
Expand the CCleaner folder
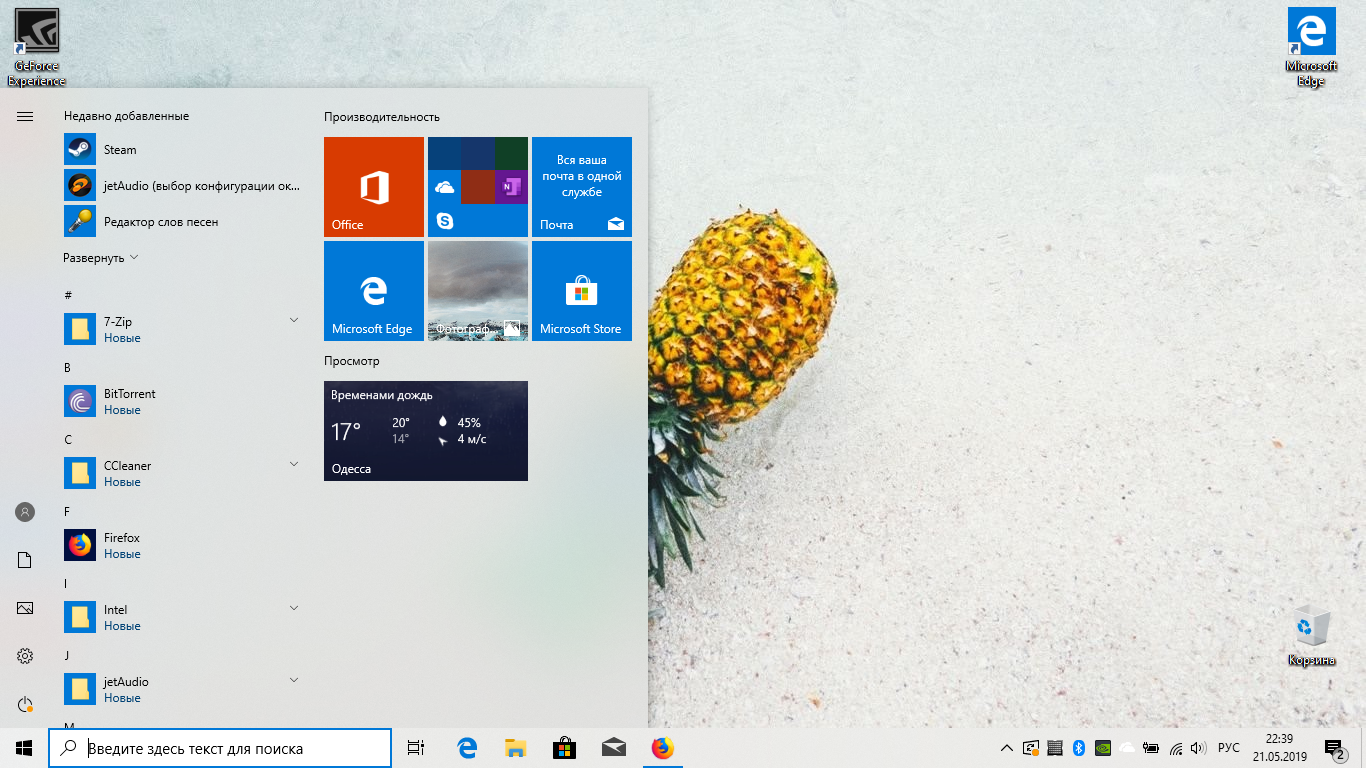[180, 474]
